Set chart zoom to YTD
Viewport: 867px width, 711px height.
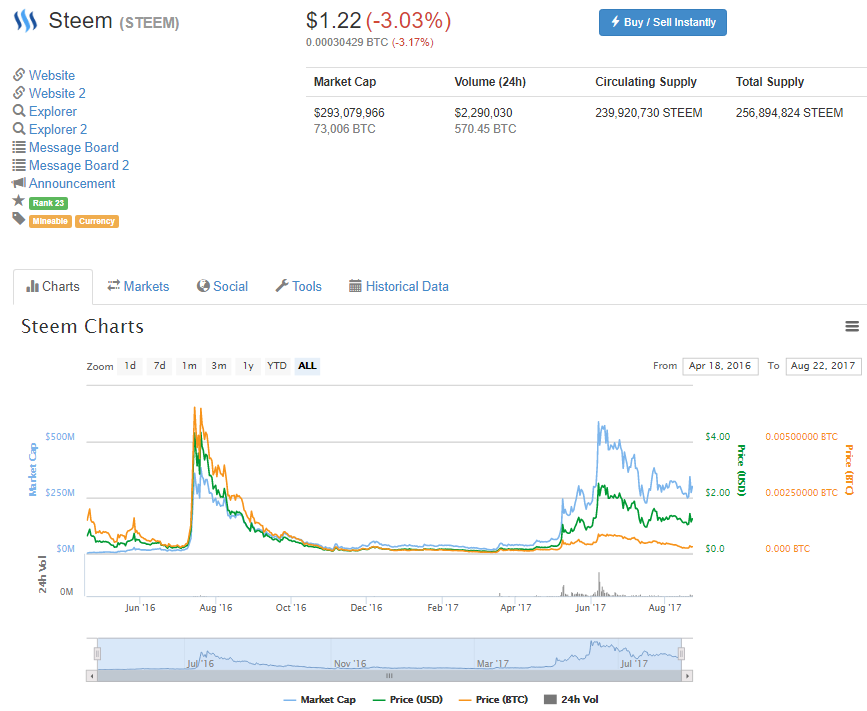point(277,366)
